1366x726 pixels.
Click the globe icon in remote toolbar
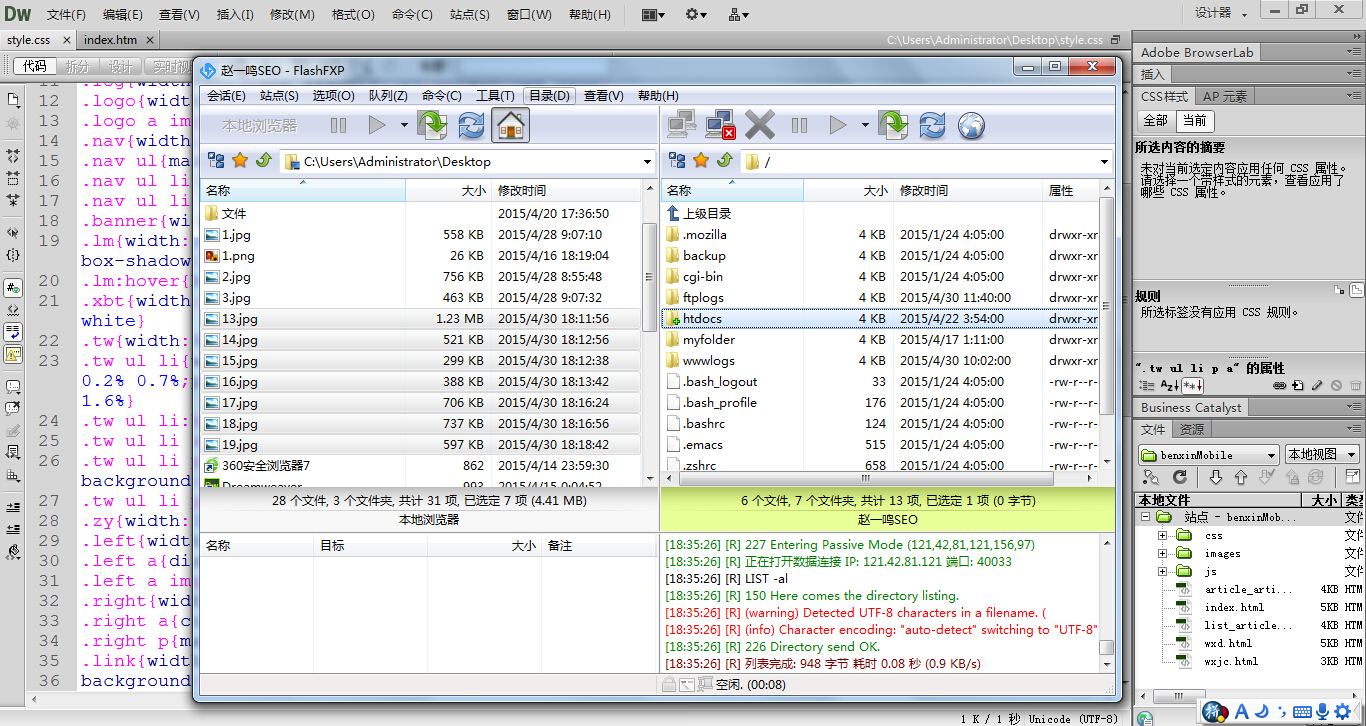click(971, 126)
